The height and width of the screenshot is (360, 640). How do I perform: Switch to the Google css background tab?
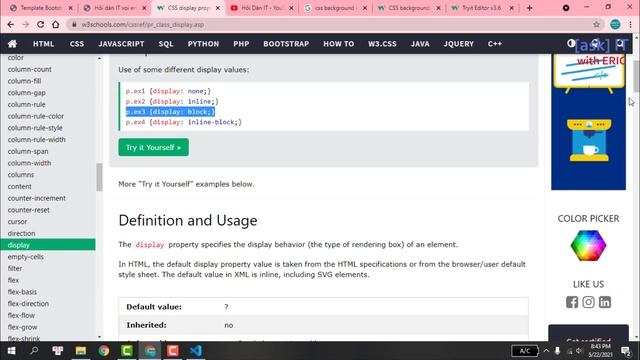(335, 8)
